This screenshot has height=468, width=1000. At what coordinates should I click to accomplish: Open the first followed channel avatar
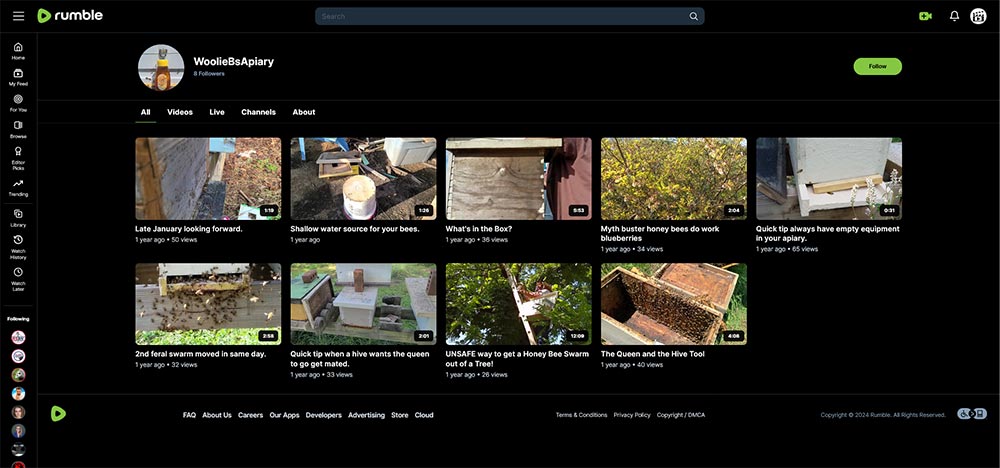18,337
